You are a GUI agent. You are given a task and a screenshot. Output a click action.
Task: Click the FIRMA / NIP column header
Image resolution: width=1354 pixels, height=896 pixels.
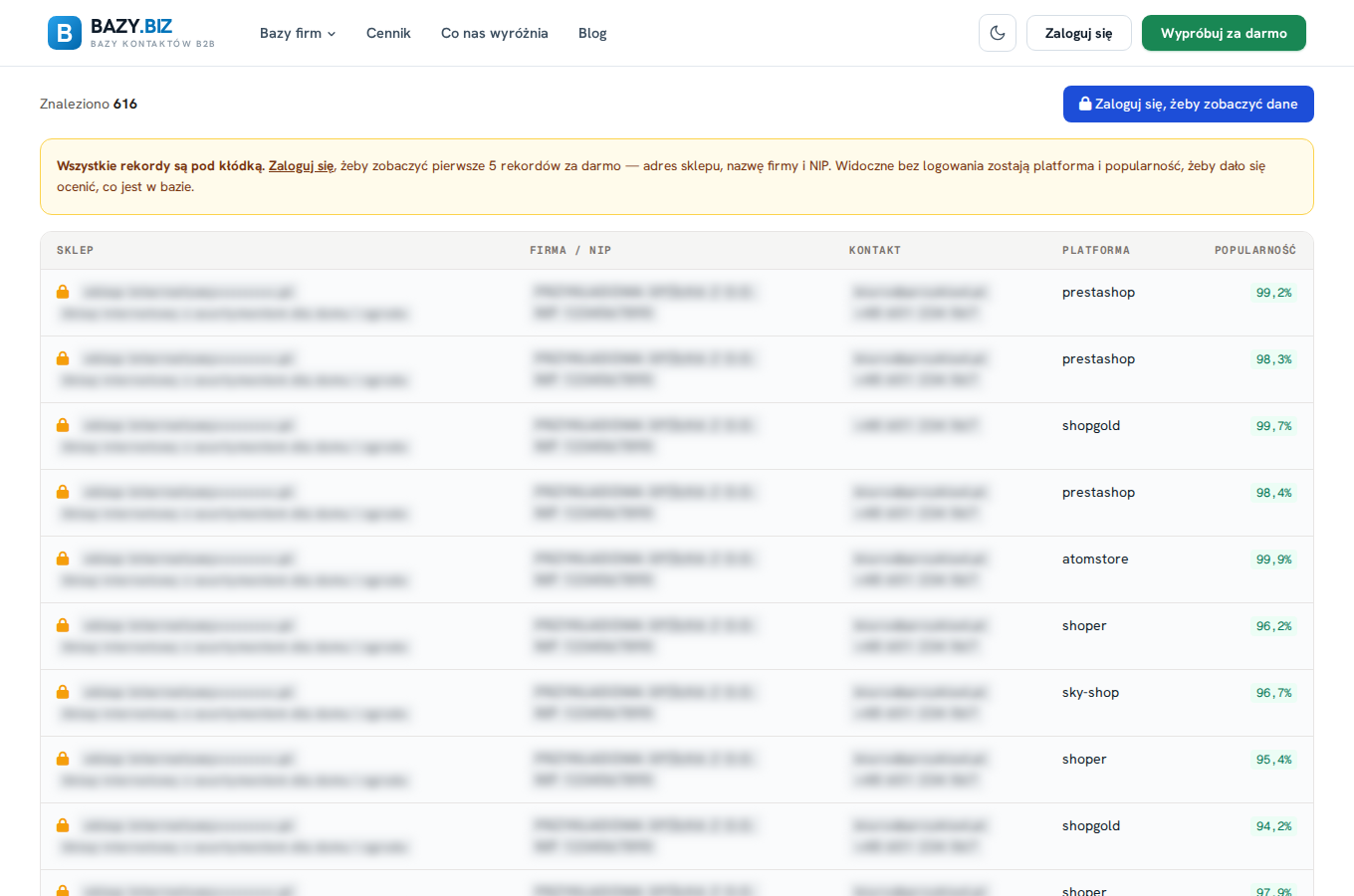[570, 251]
